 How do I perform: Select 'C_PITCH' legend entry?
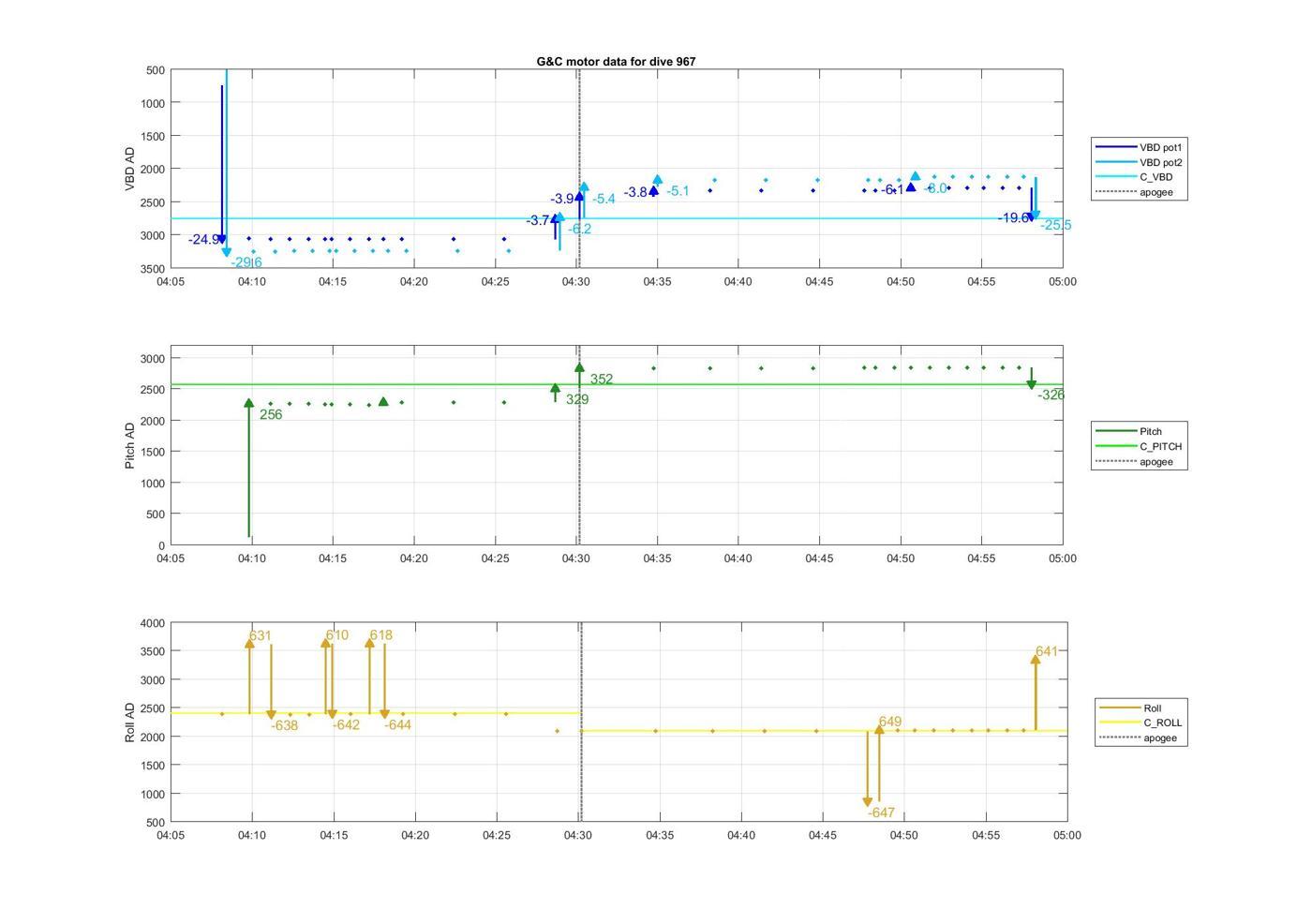coord(1139,446)
